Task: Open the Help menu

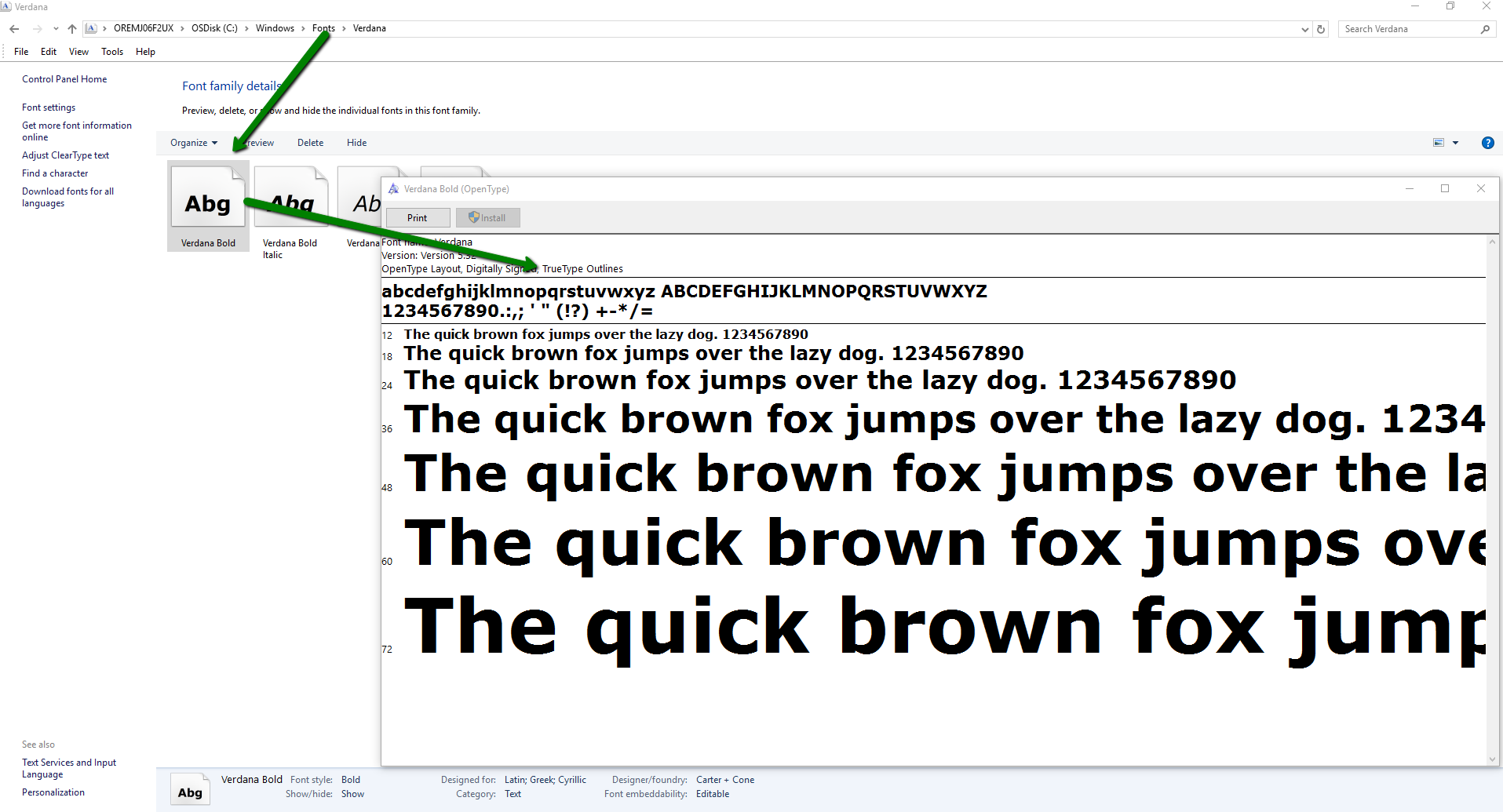Action: coord(145,52)
